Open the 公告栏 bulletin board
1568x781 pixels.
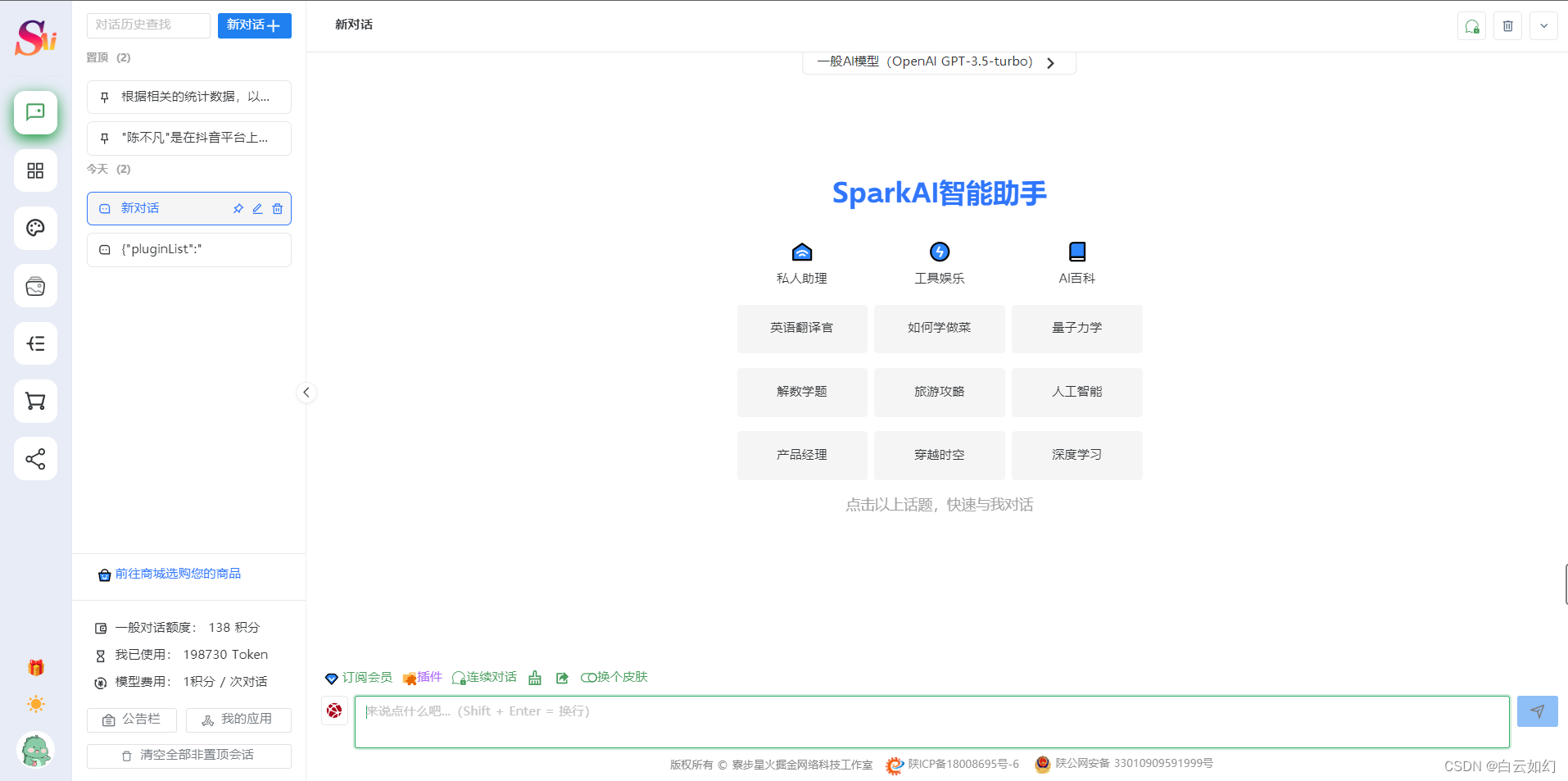click(x=132, y=720)
